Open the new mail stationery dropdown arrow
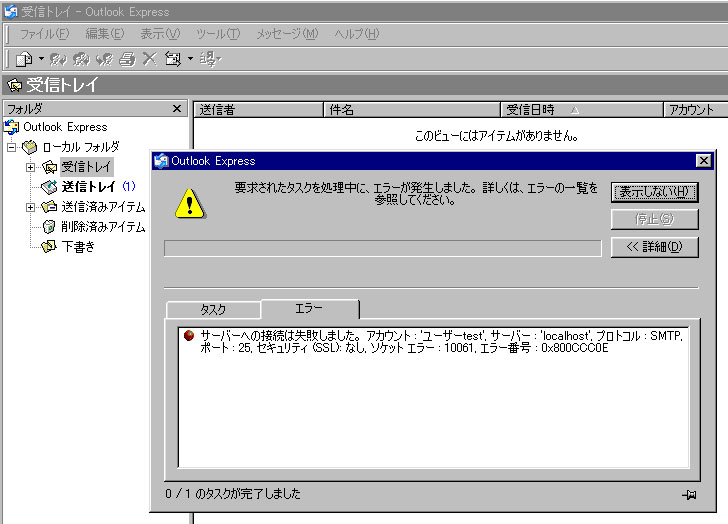 pyautogui.click(x=41, y=59)
